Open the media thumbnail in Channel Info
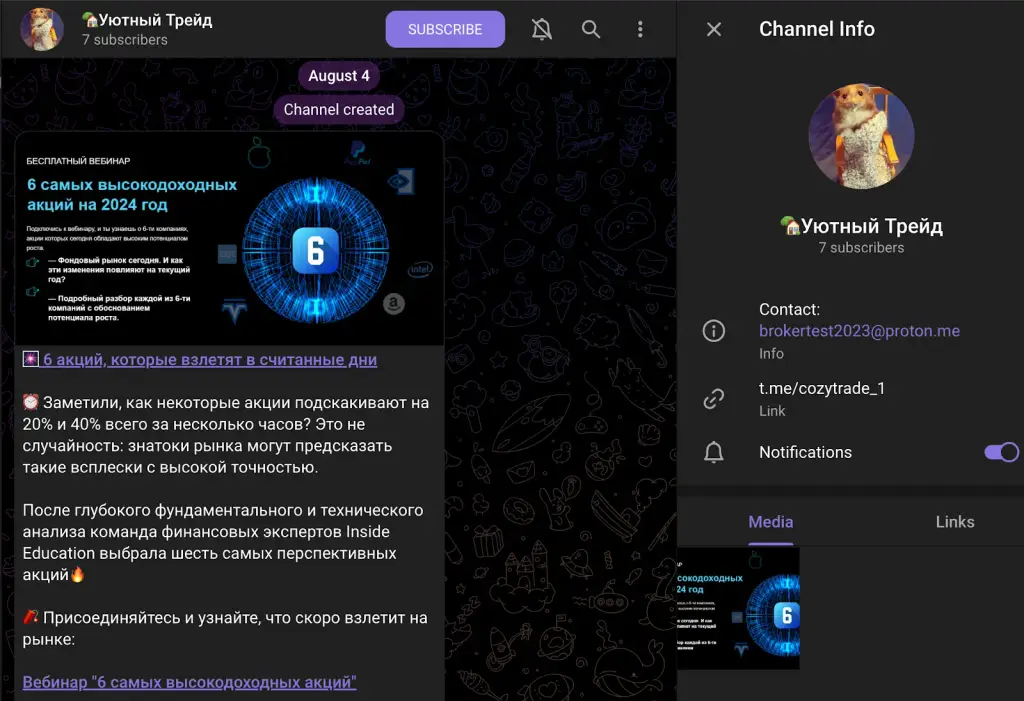 click(x=738, y=608)
